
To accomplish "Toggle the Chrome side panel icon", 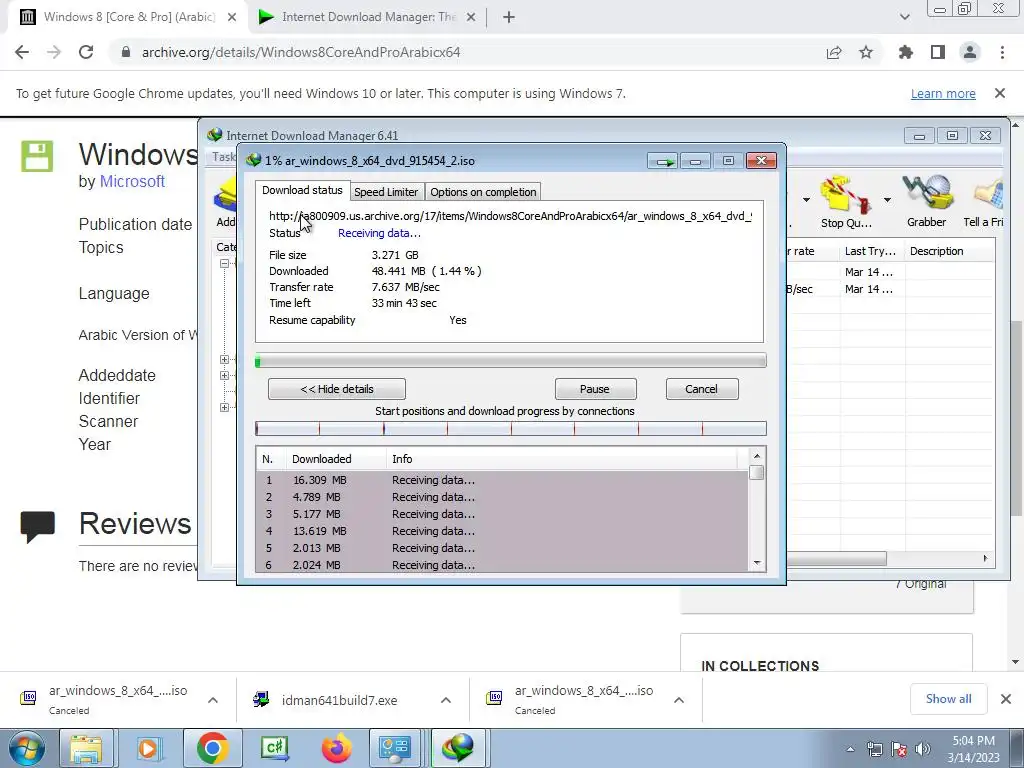I will point(938,52).
